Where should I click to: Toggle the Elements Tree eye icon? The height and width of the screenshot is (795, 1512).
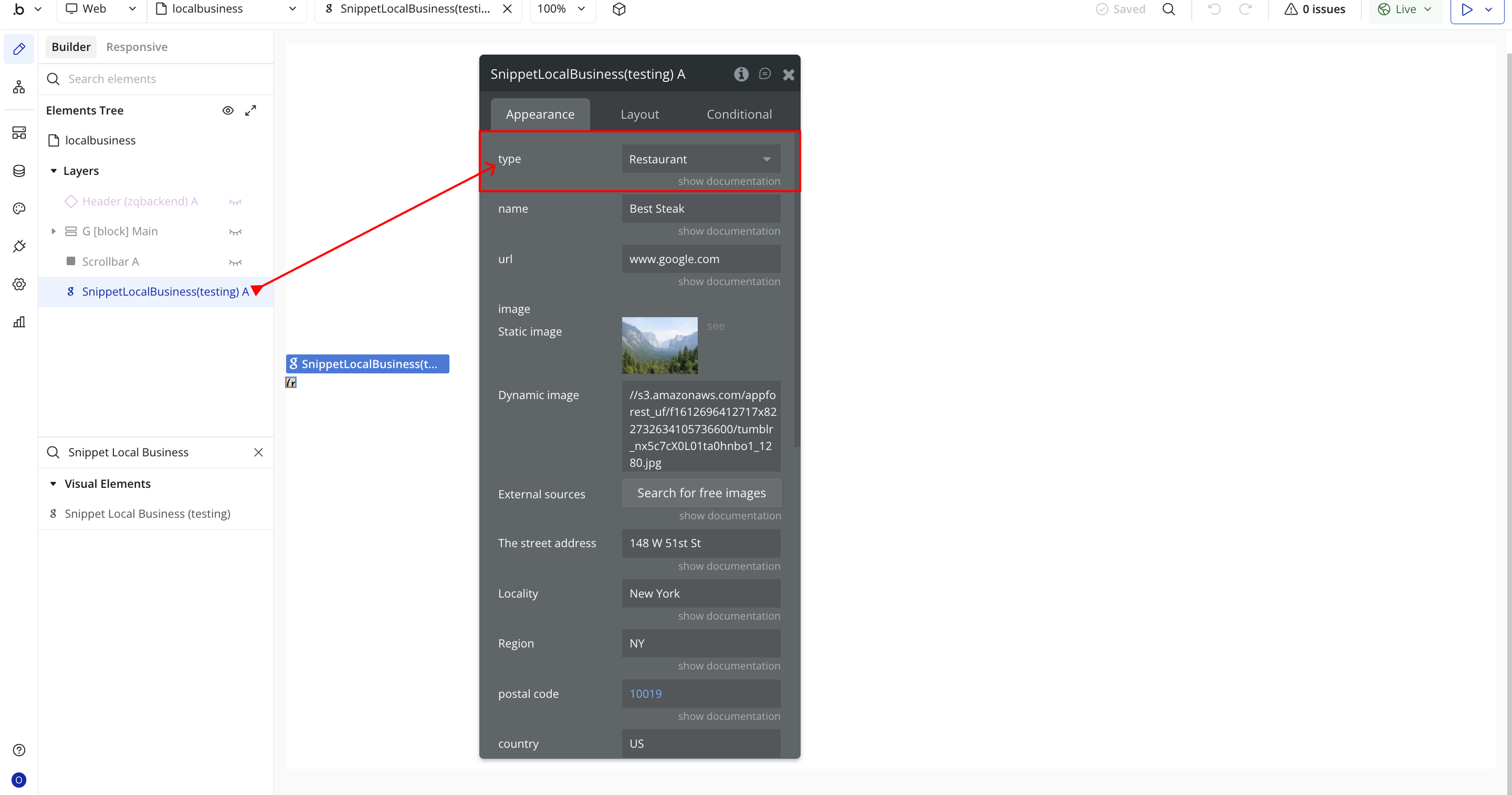228,110
